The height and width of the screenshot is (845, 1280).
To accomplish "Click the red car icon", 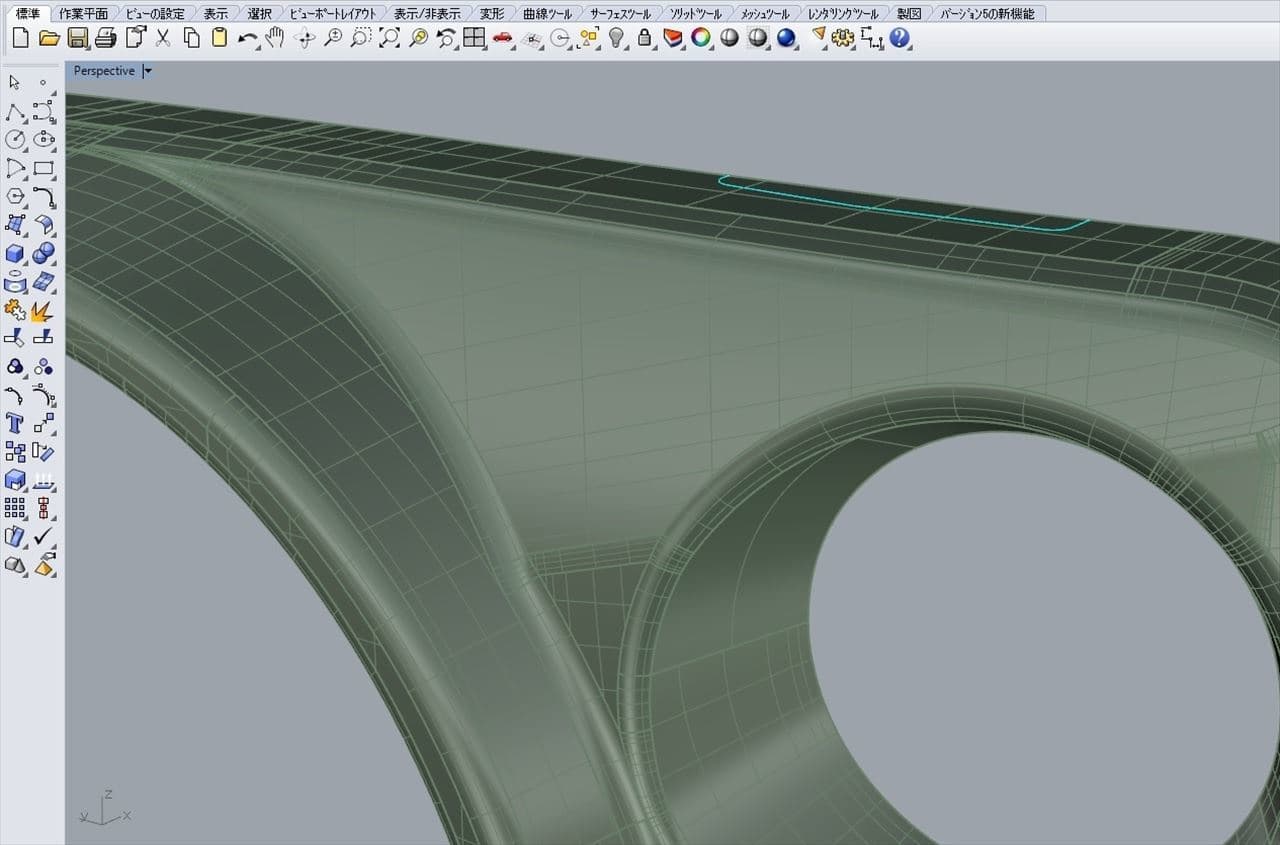I will (x=503, y=38).
